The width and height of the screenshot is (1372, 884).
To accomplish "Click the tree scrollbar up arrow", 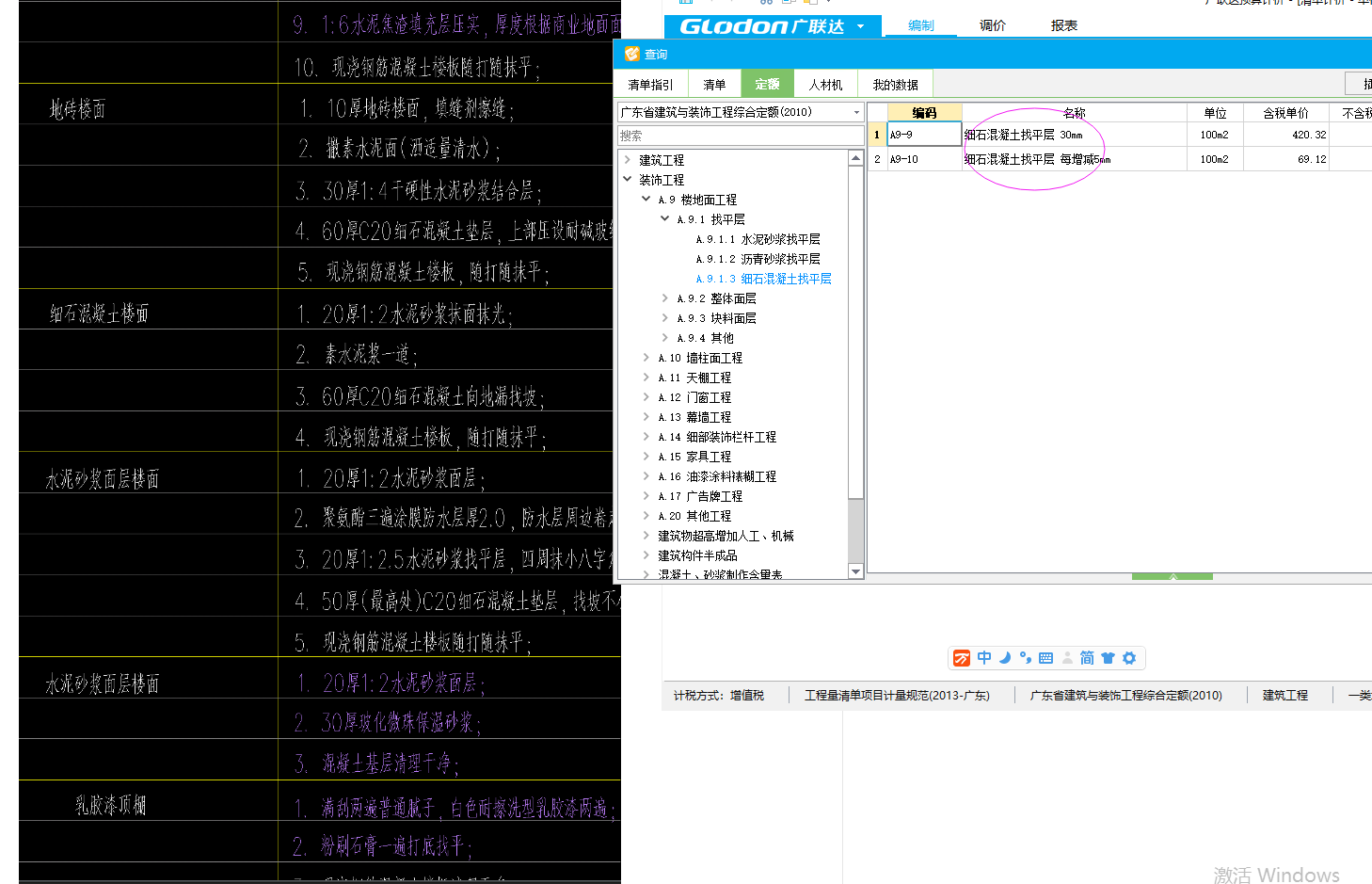I will (x=855, y=158).
